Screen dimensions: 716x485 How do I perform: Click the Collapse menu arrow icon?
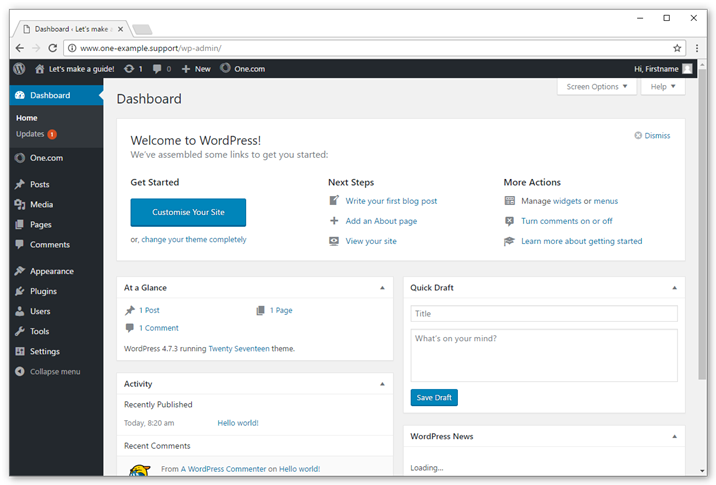tap(20, 371)
